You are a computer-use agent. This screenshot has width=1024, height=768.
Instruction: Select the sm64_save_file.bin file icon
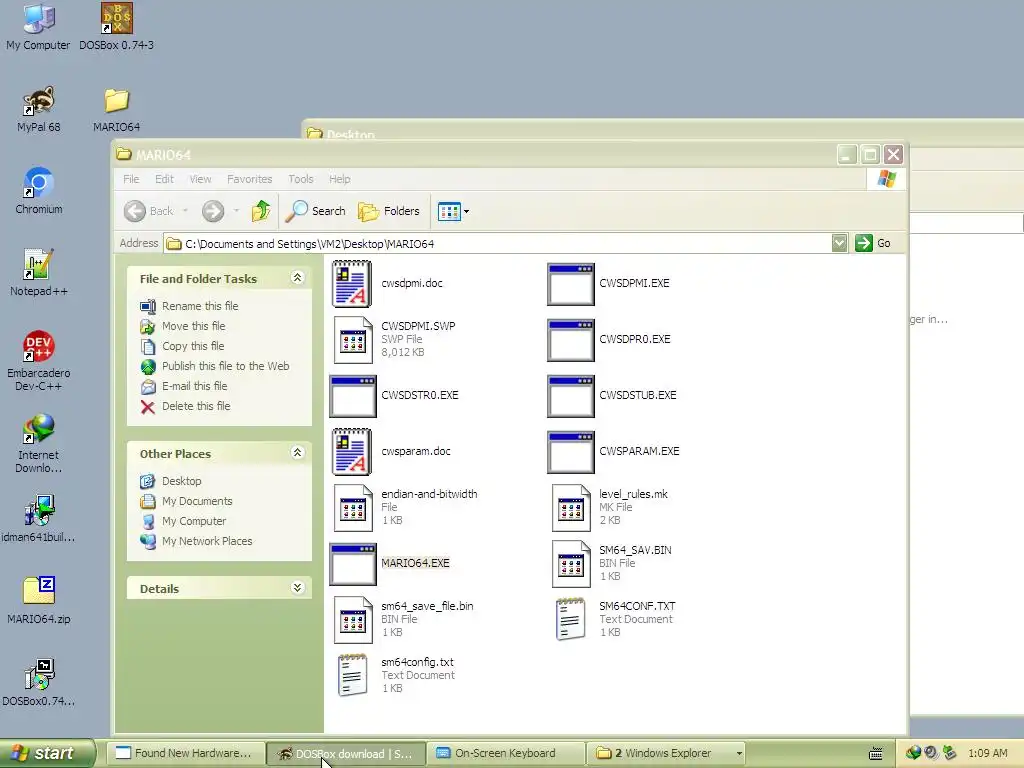coord(353,620)
